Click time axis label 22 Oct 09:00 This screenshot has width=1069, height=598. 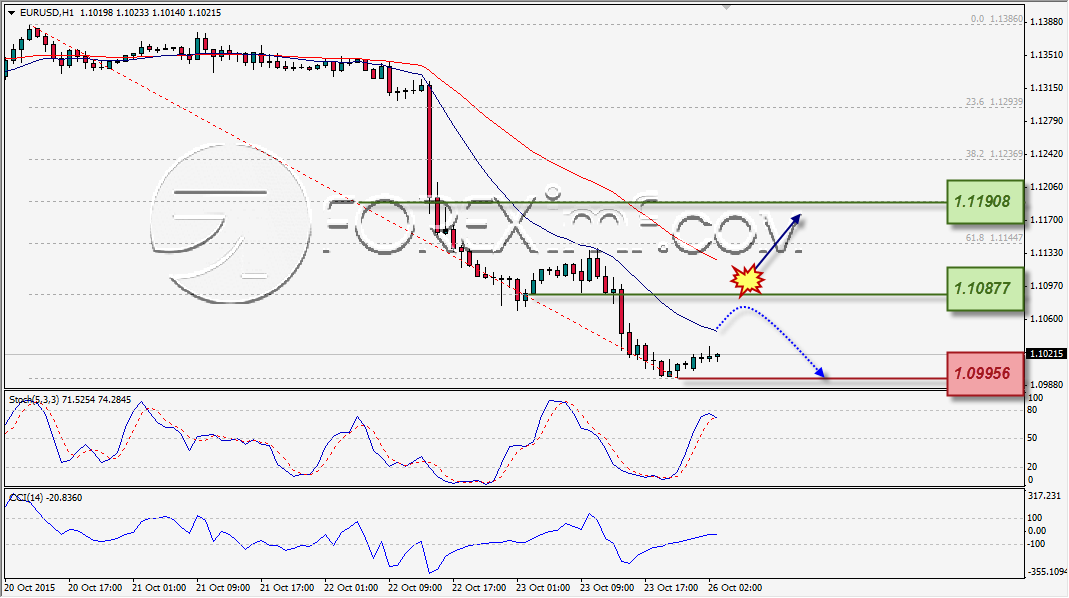(x=415, y=587)
